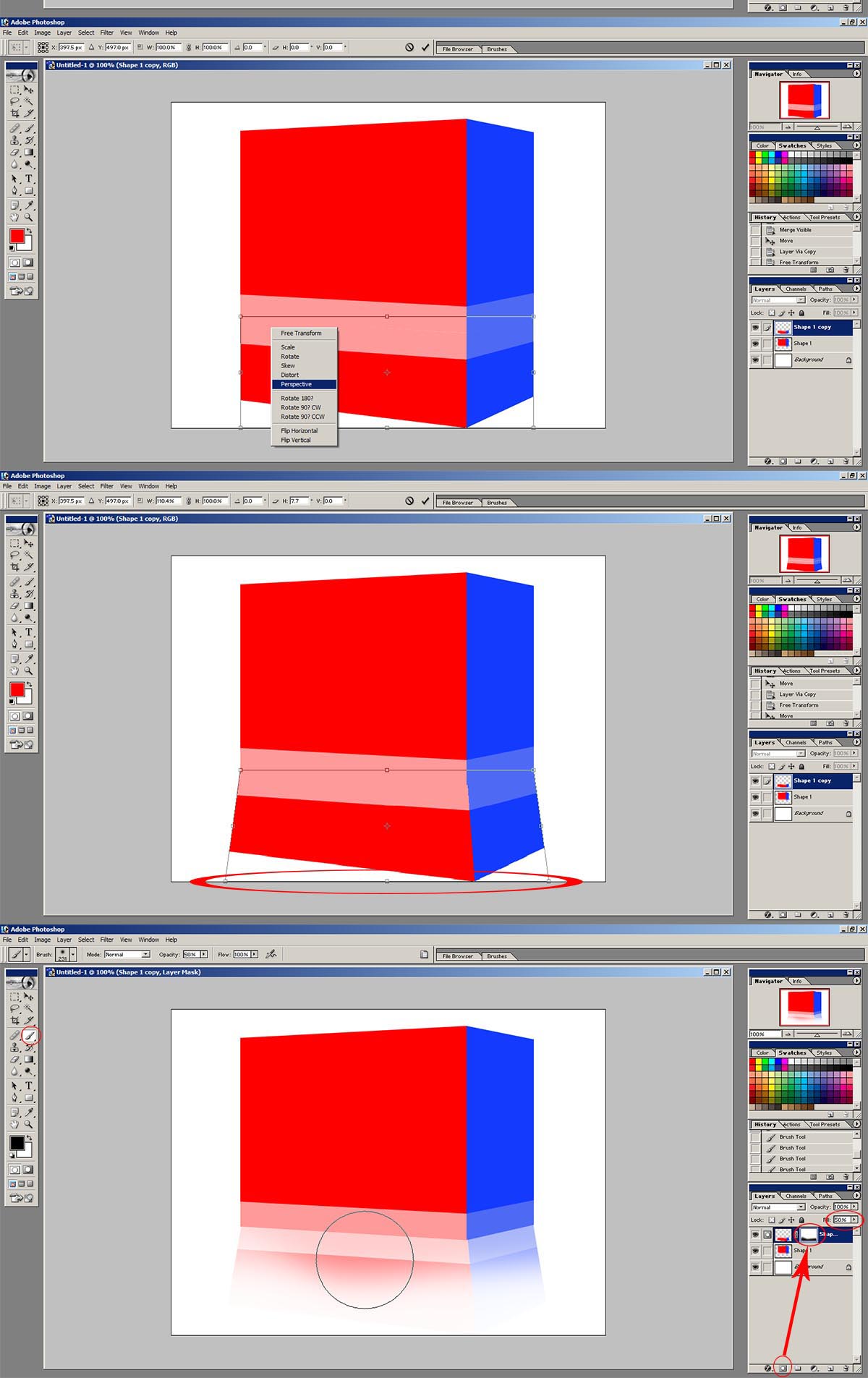Viewport: 868px width, 1378px height.
Task: Toggle Quick Mask mode in bottom screenshot toolbox
Action: pyautogui.click(x=28, y=1170)
